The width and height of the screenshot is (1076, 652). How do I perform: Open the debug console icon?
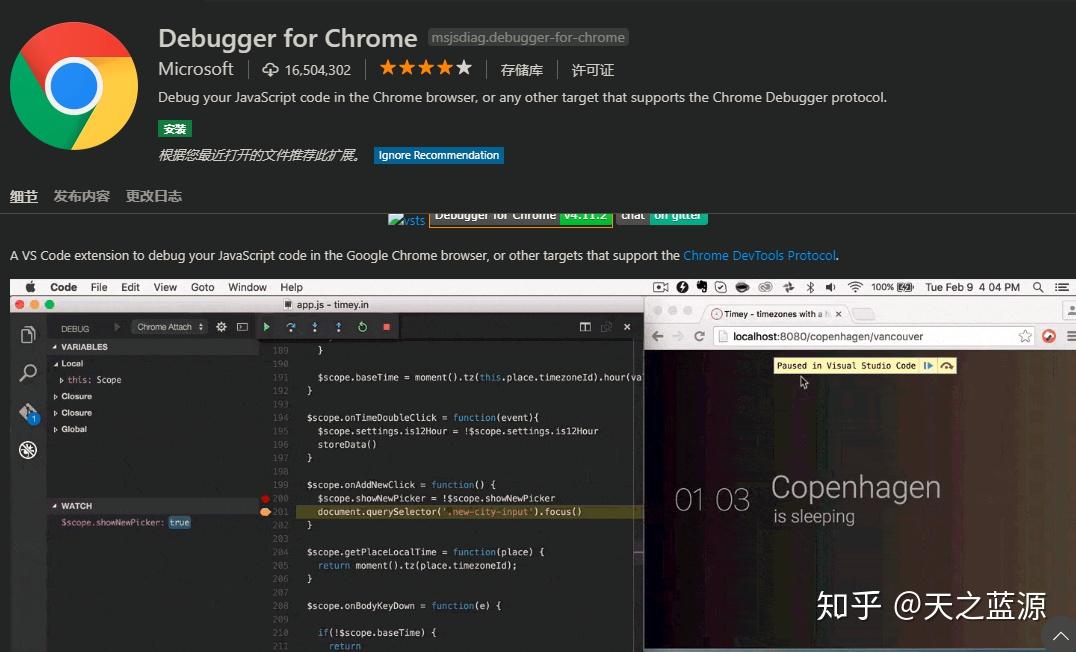point(242,327)
